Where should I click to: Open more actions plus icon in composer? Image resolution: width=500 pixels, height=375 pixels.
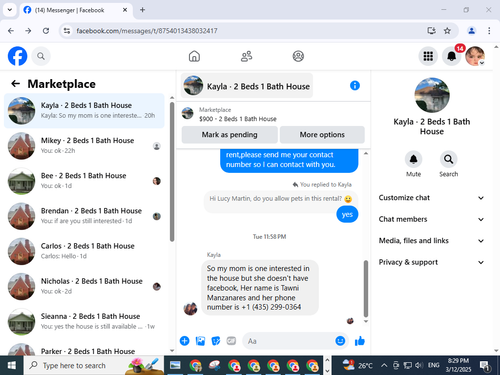pyautogui.click(x=184, y=341)
